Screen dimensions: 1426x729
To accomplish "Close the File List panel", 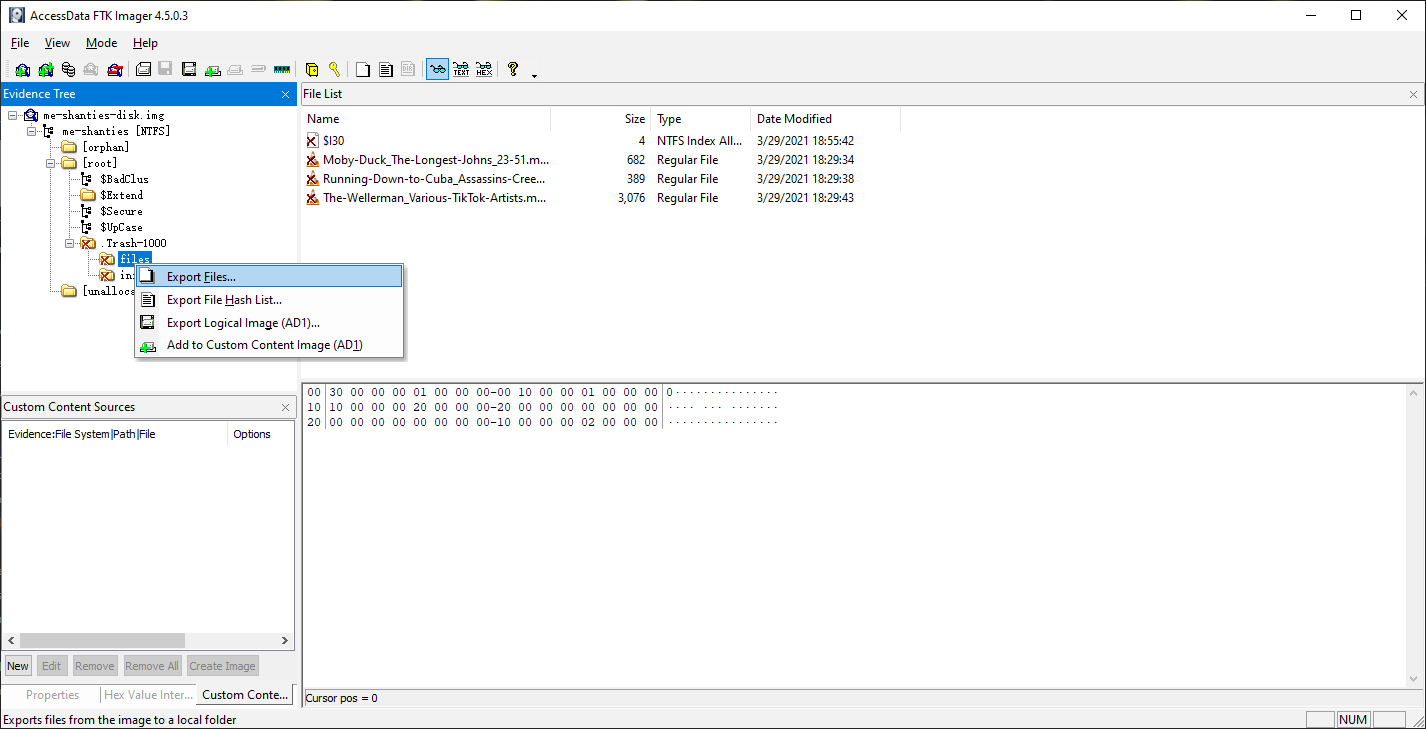I will [x=1413, y=94].
